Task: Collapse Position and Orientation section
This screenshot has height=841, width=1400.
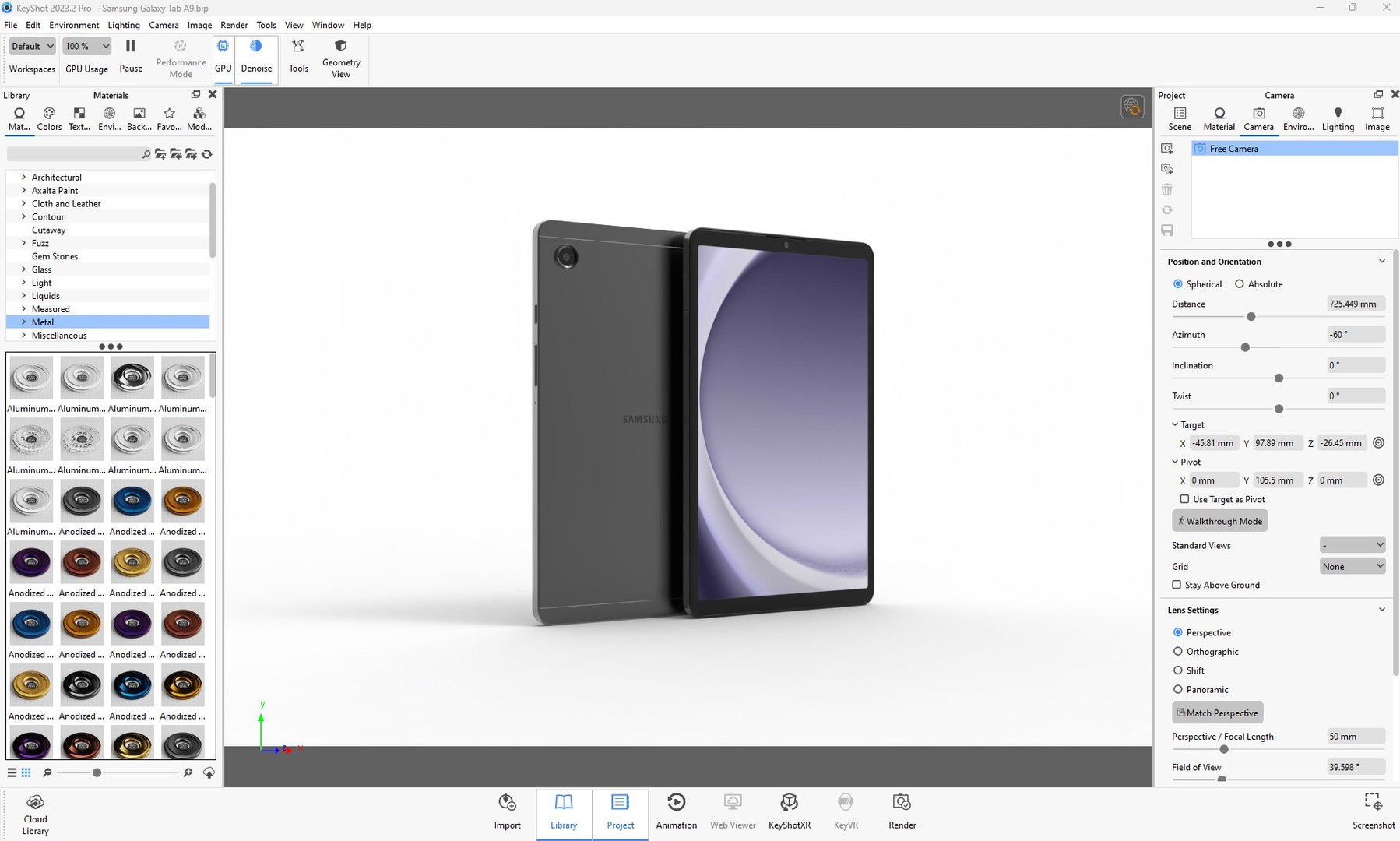Action: (1381, 262)
